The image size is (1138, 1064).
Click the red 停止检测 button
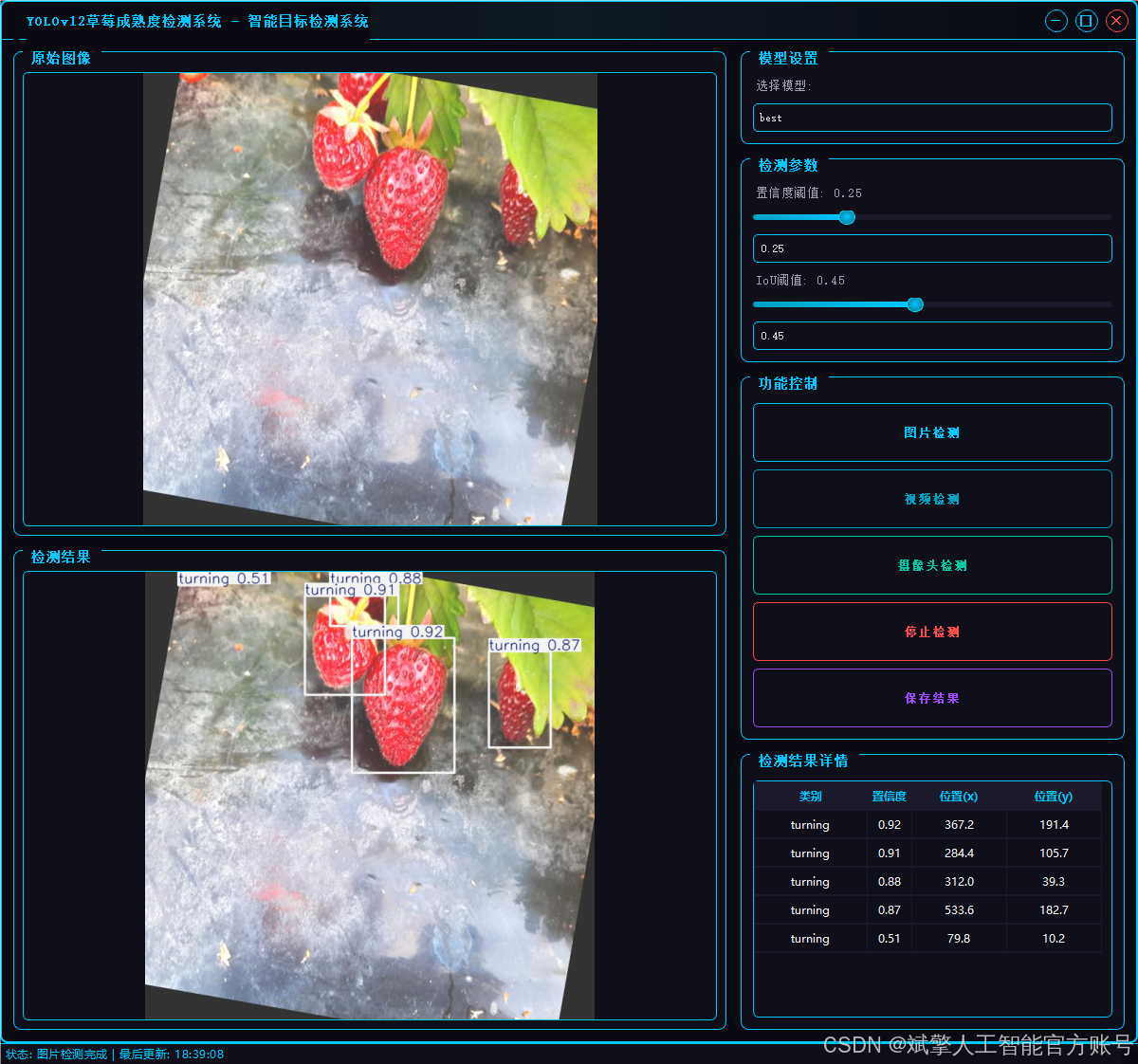pos(932,632)
